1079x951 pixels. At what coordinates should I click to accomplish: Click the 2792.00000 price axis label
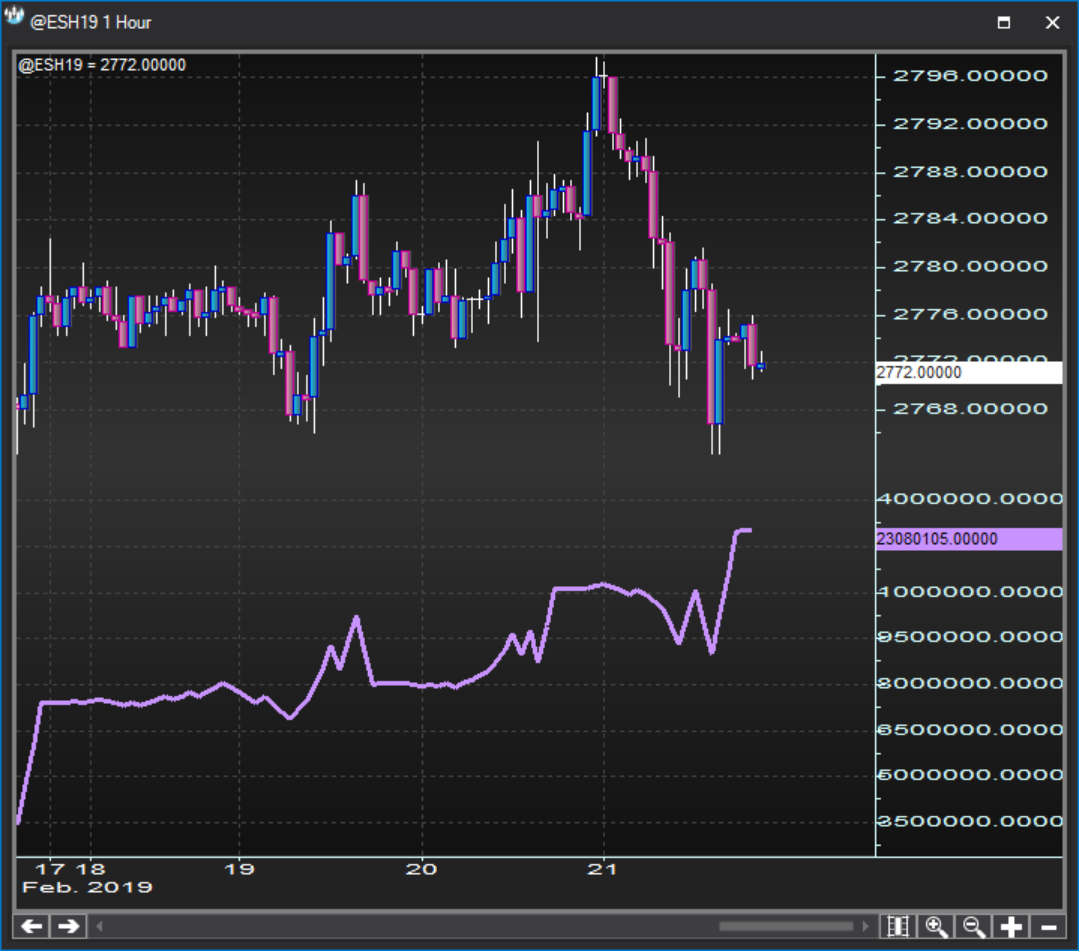click(x=970, y=124)
